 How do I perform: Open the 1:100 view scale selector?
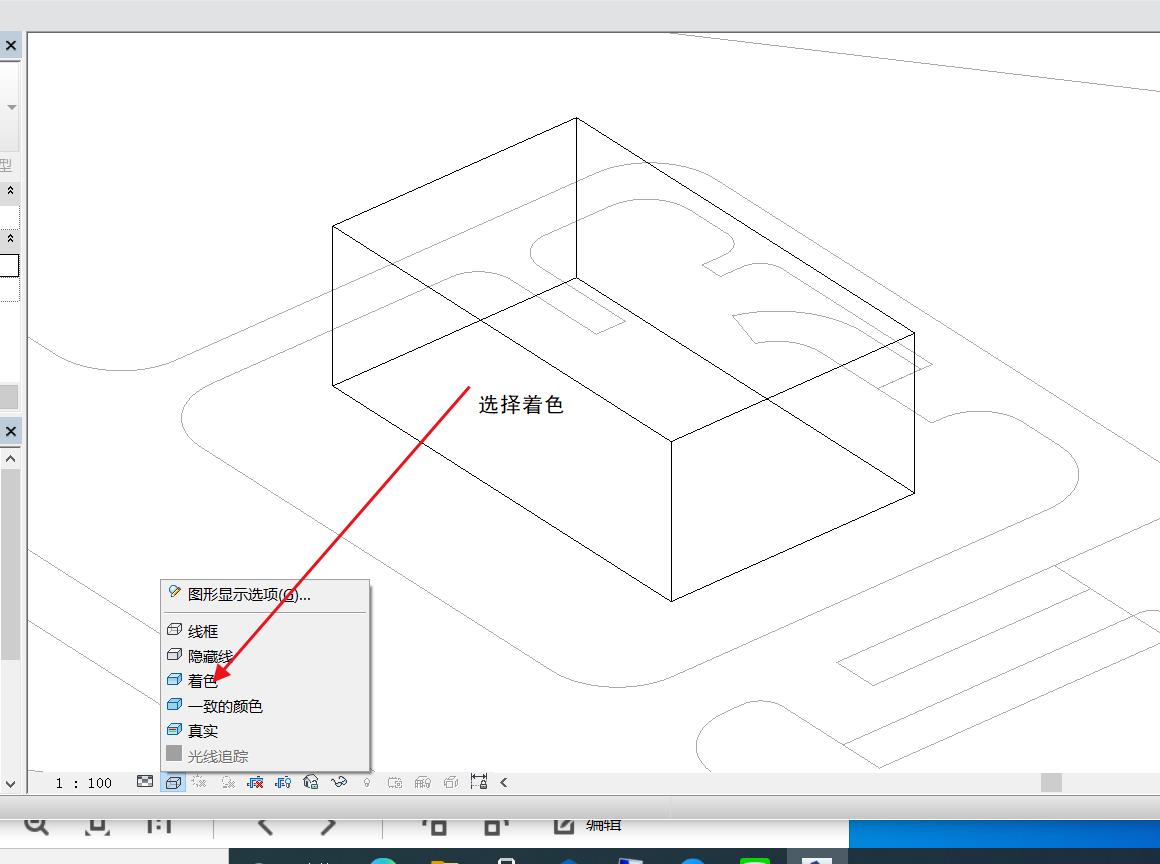[x=82, y=783]
